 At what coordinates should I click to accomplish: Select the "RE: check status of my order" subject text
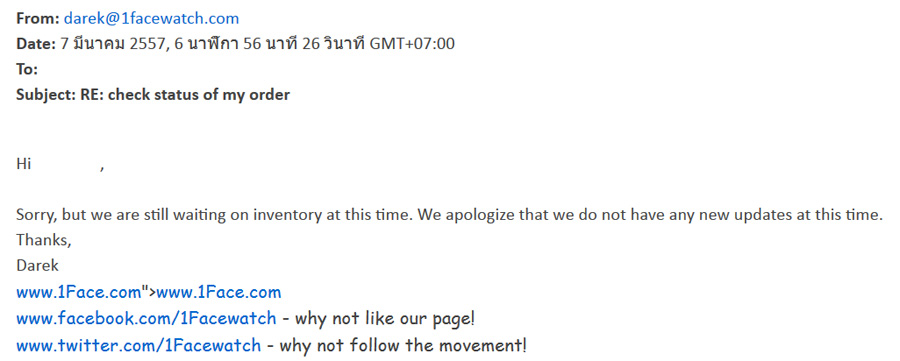coord(184,95)
